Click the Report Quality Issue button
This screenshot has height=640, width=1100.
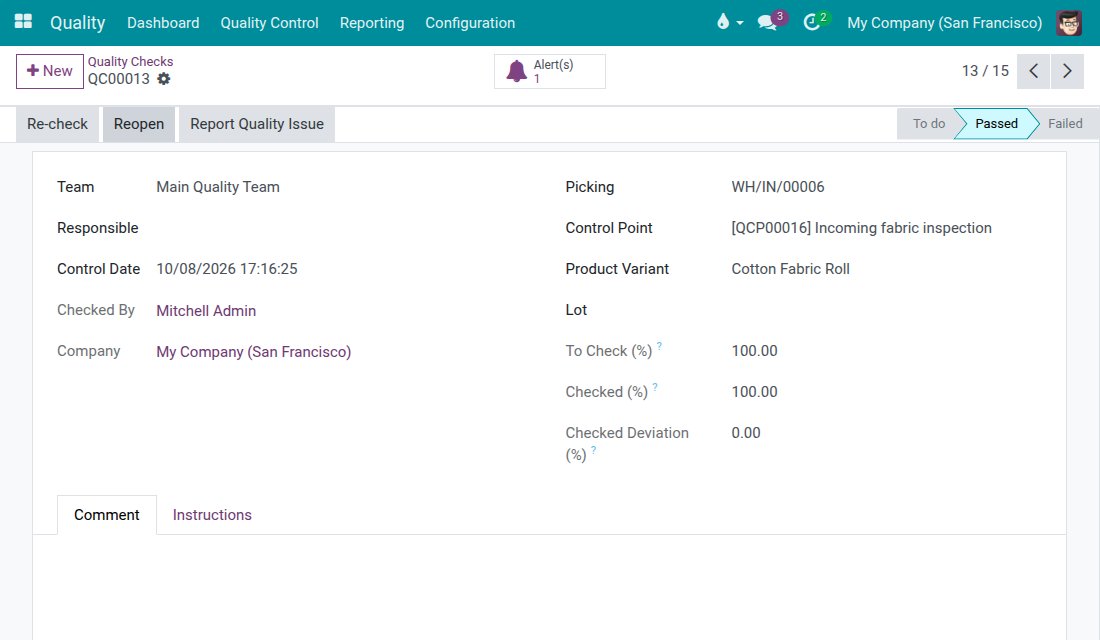[x=257, y=124]
